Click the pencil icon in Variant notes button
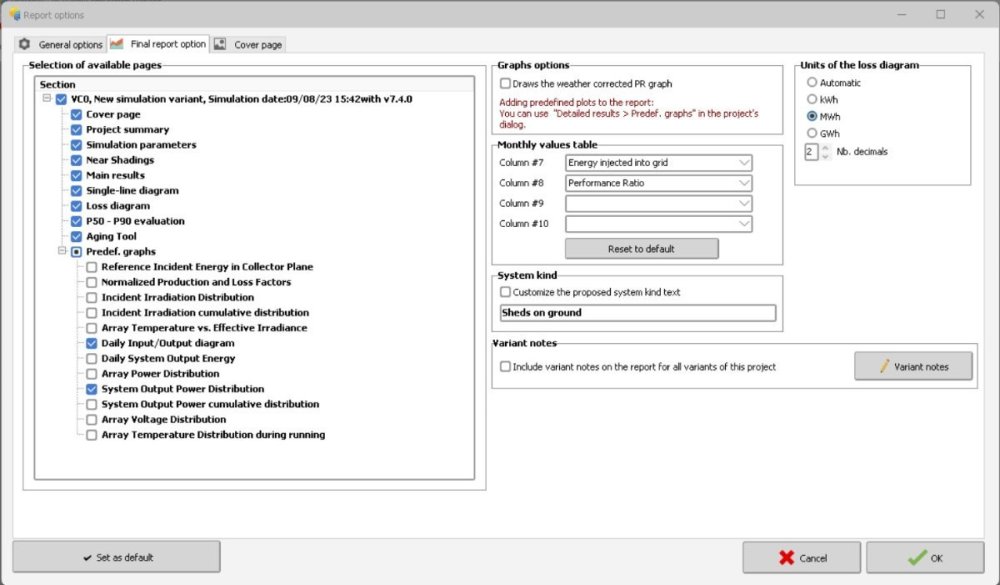 pyautogui.click(x=883, y=367)
